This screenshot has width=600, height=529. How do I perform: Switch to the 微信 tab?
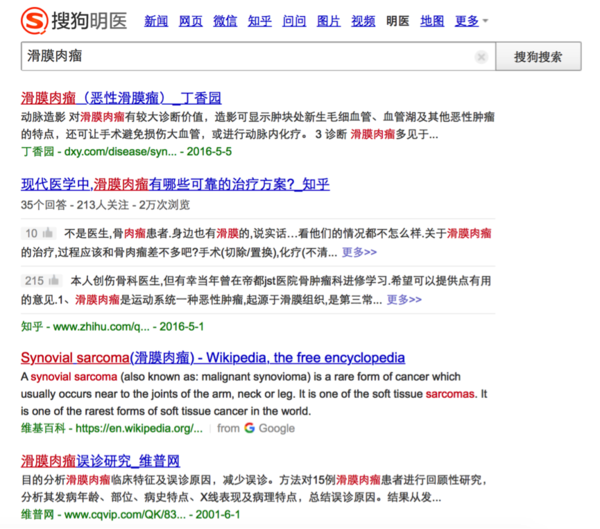[225, 21]
